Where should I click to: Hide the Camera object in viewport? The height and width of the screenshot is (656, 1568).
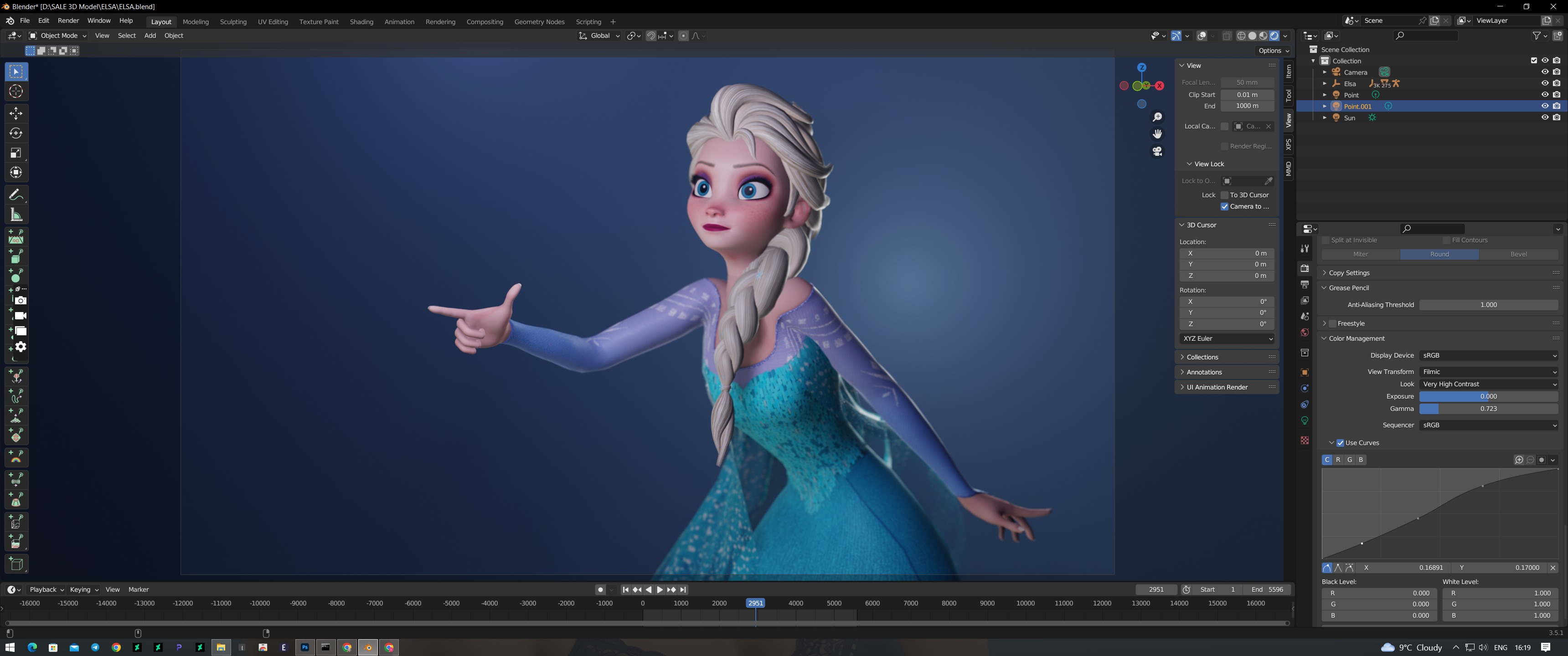coord(1544,72)
